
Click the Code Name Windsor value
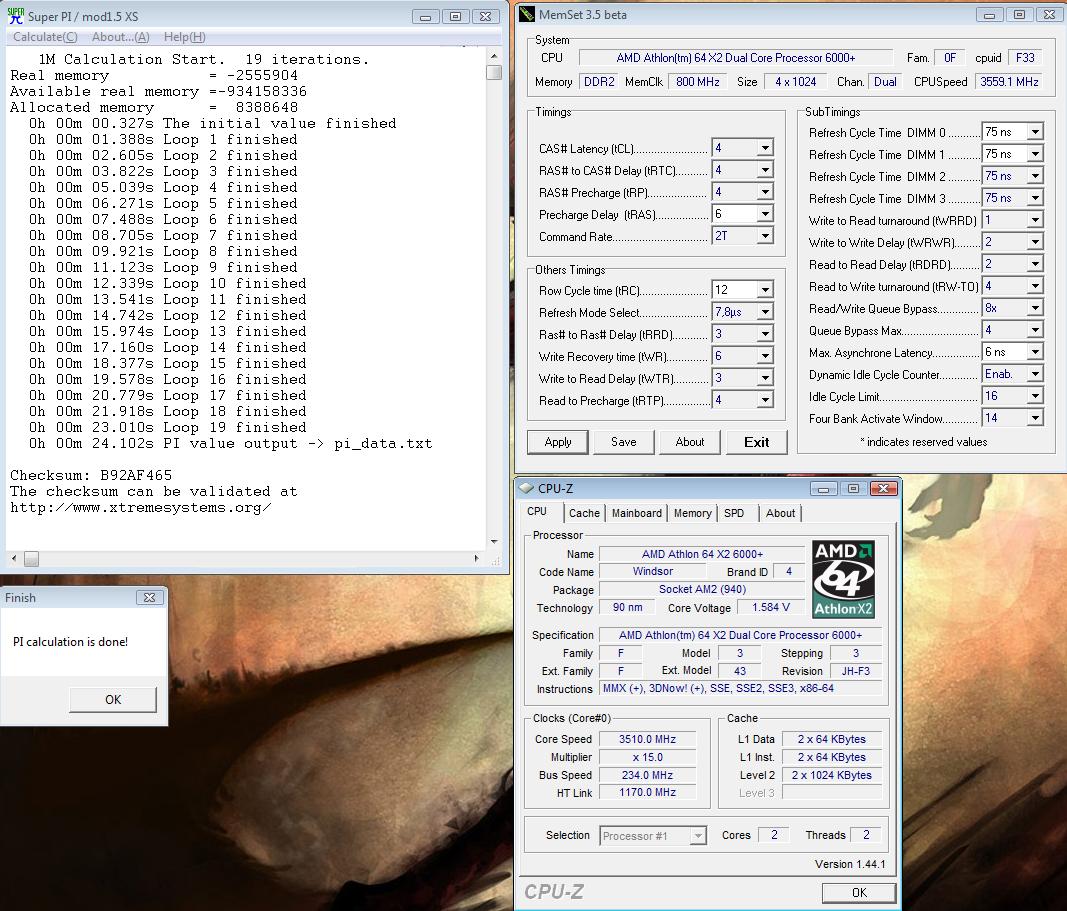click(653, 572)
